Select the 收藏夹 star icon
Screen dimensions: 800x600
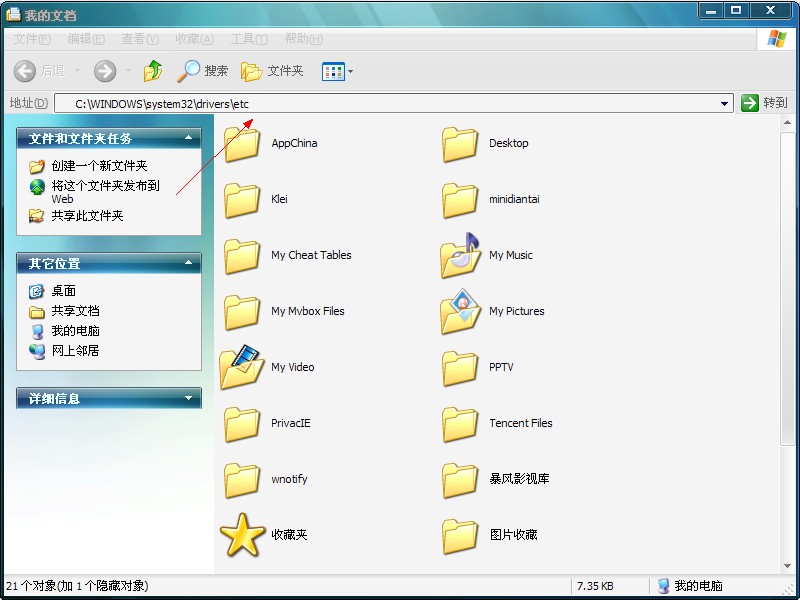tap(242, 535)
